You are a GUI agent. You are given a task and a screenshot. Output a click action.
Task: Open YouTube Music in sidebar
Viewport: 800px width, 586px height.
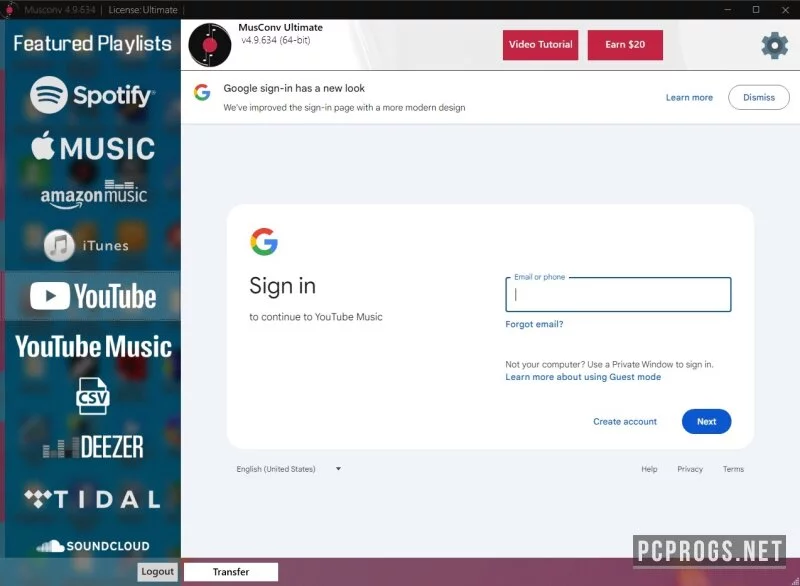pos(93,347)
